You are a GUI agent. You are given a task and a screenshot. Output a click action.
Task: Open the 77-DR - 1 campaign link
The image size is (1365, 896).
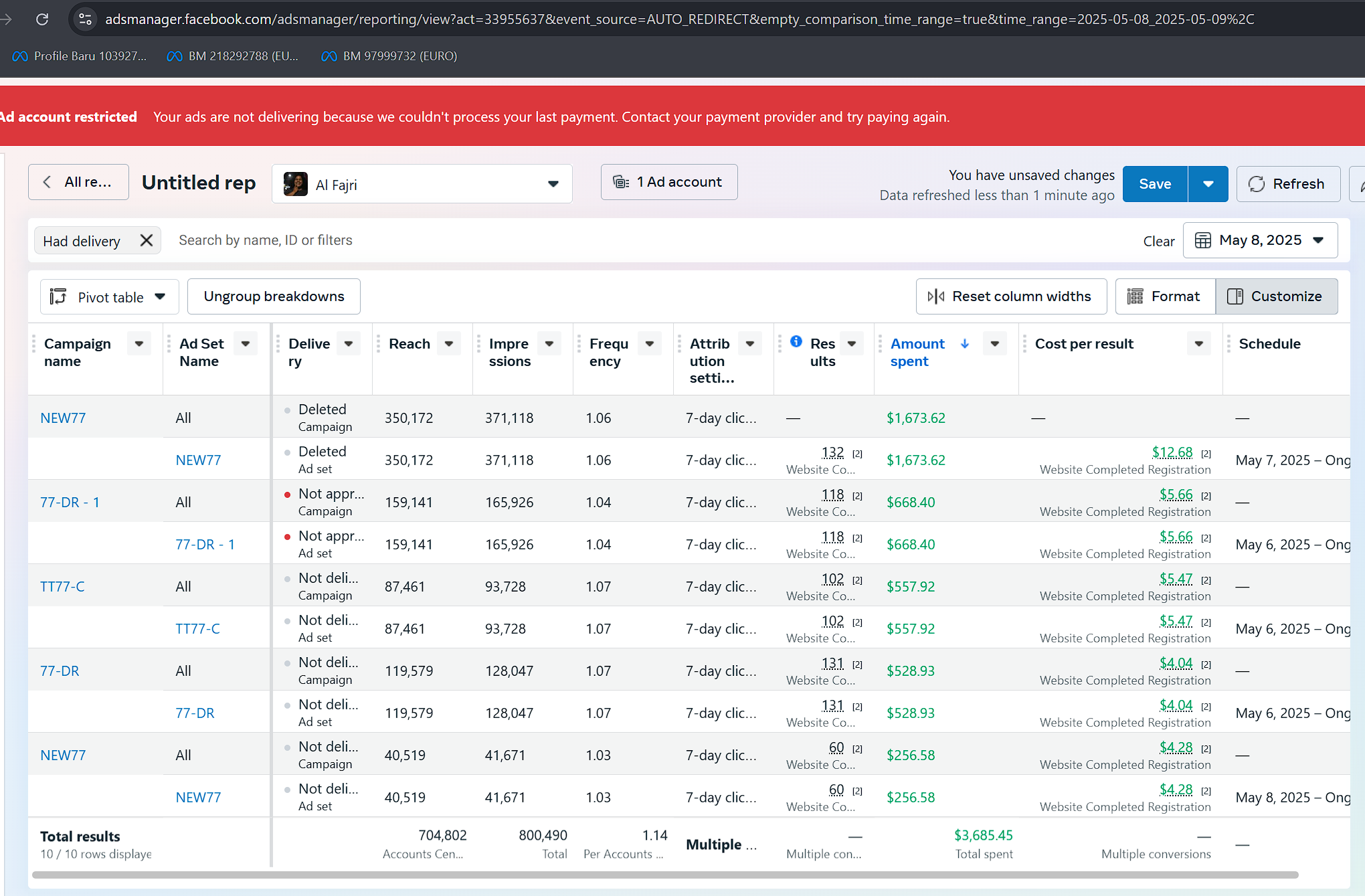(70, 502)
